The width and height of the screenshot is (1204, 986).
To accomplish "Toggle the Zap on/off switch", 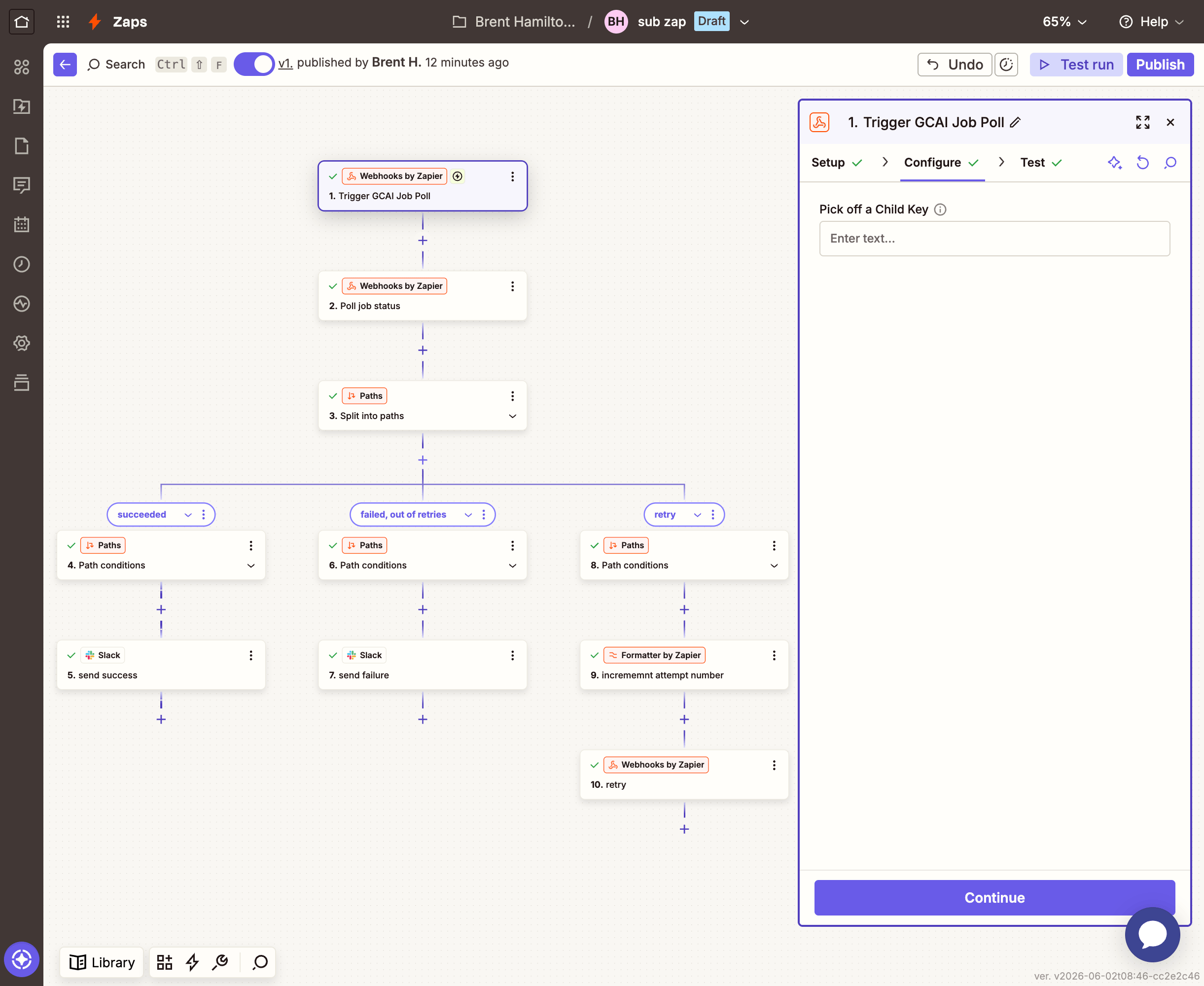I will [254, 64].
